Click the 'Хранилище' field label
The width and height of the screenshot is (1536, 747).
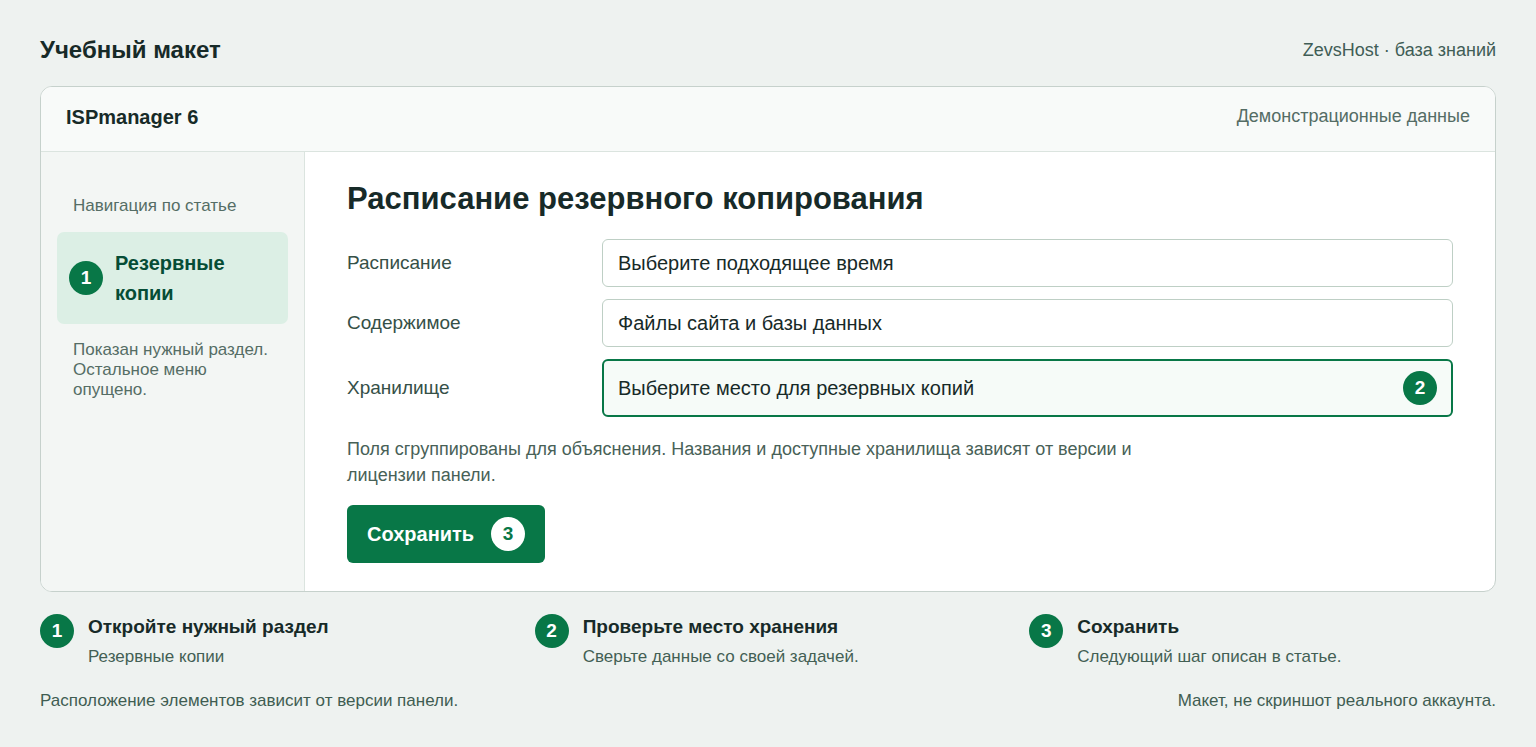click(398, 388)
